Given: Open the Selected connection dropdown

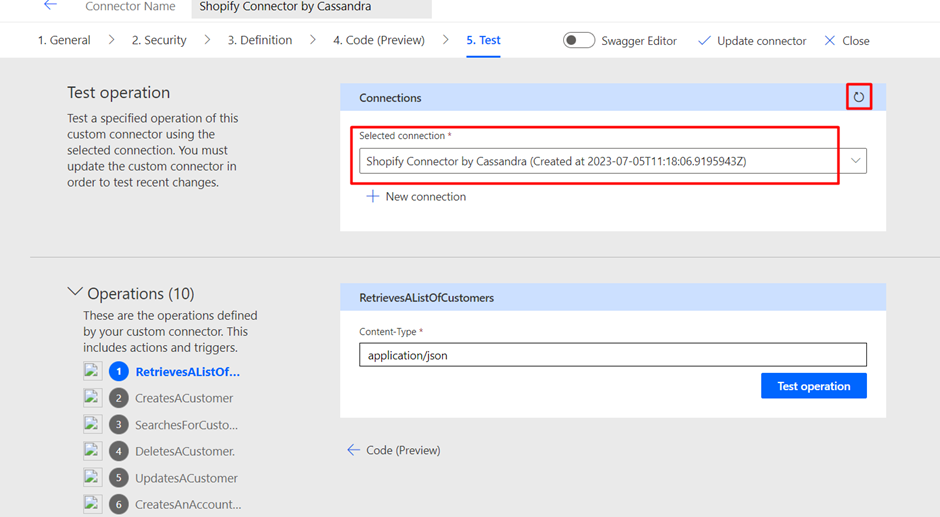Looking at the screenshot, I should [x=613, y=161].
